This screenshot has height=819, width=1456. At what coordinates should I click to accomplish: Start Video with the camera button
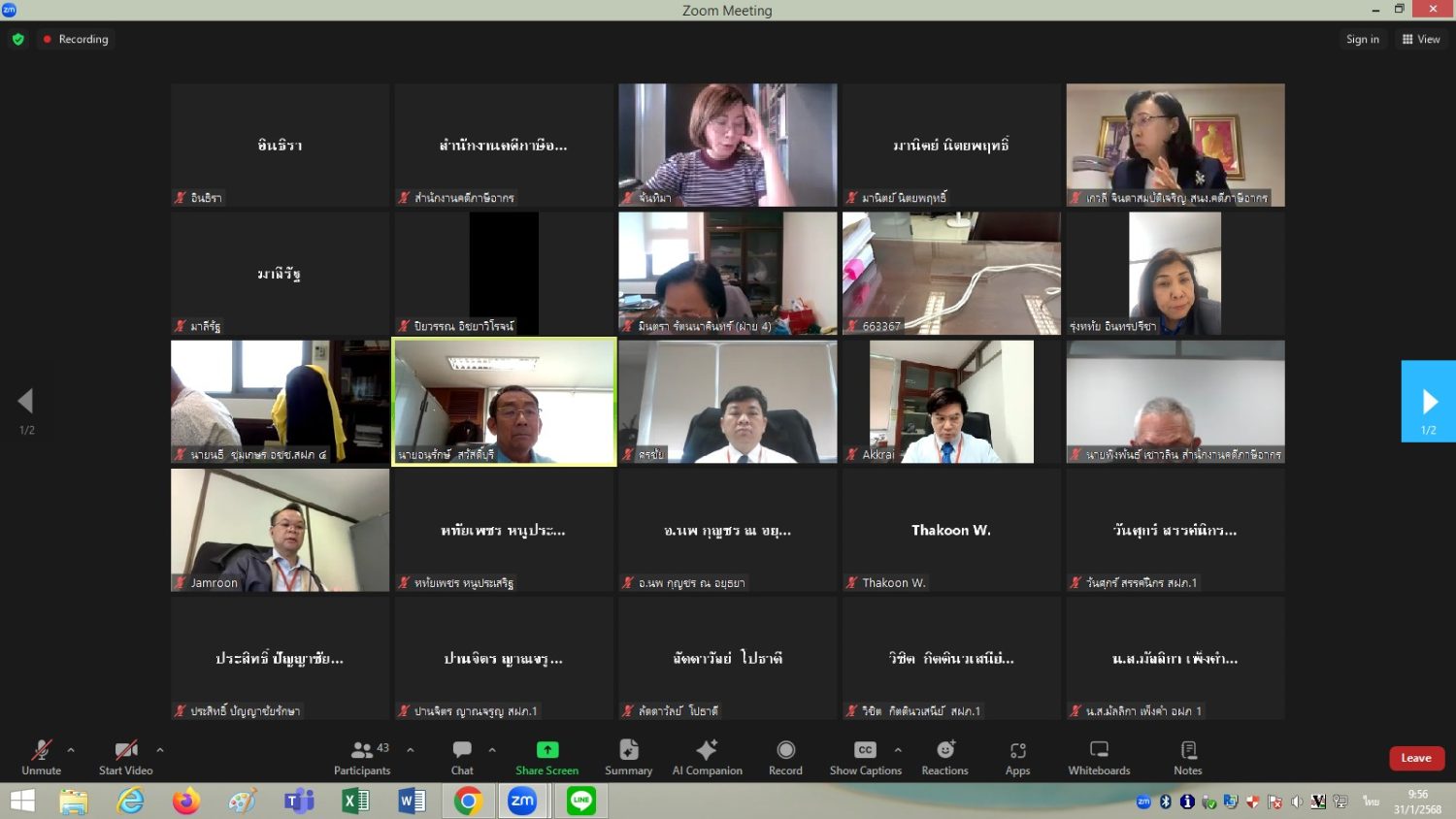coord(125,757)
